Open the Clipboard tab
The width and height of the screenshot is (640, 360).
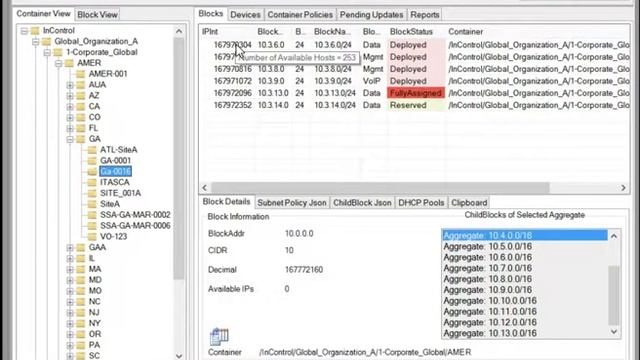point(469,203)
